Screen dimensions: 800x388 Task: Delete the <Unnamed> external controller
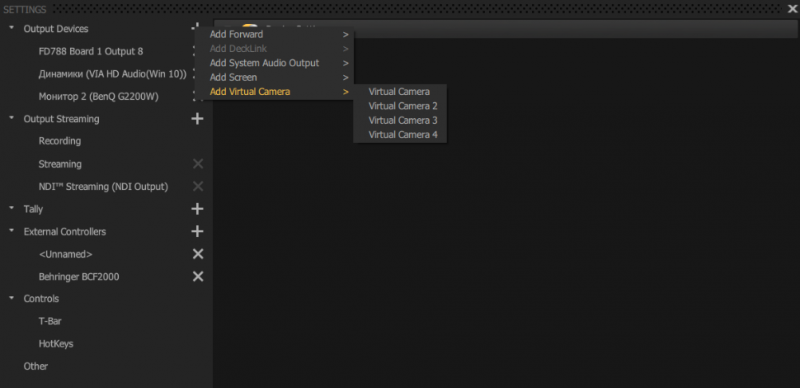[198, 254]
